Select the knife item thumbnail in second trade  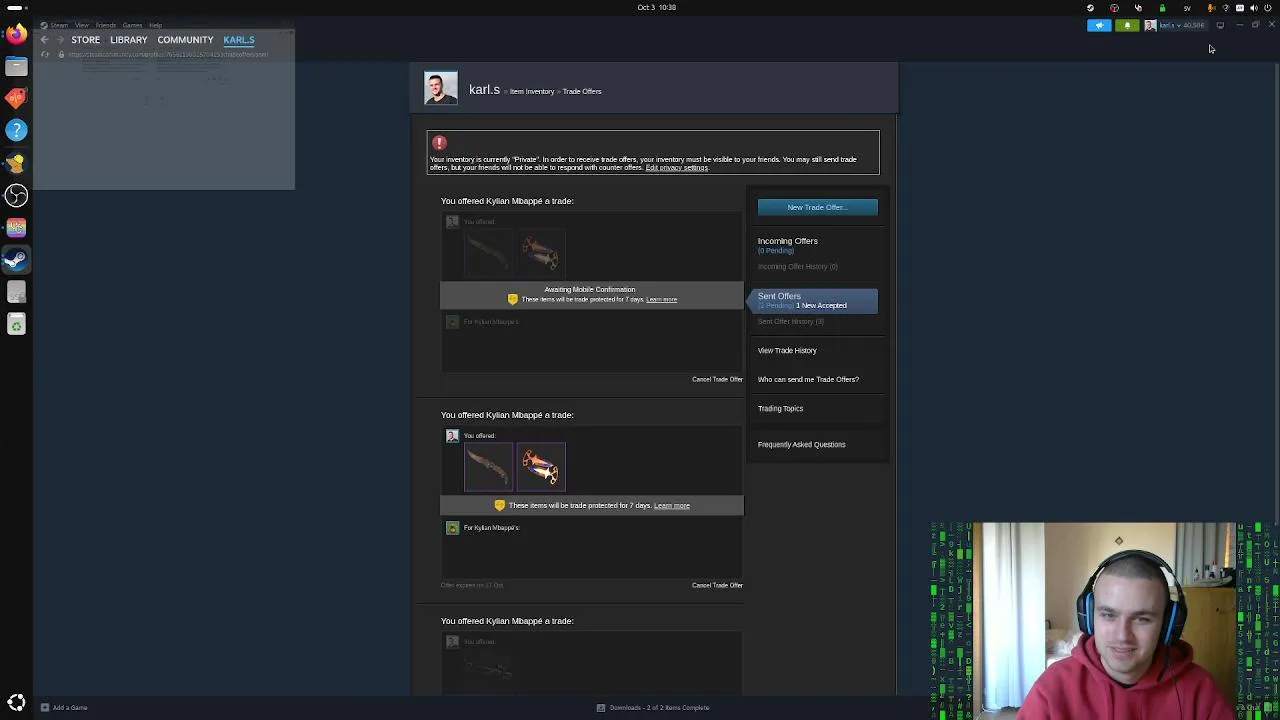pos(489,467)
